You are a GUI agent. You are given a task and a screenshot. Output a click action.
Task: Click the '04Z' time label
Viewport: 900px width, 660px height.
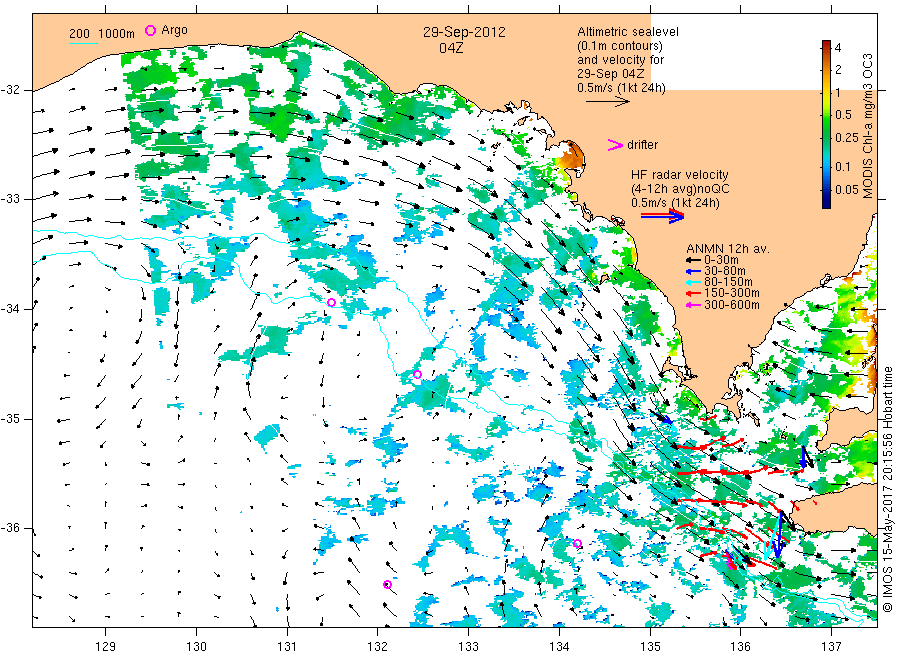451,48
